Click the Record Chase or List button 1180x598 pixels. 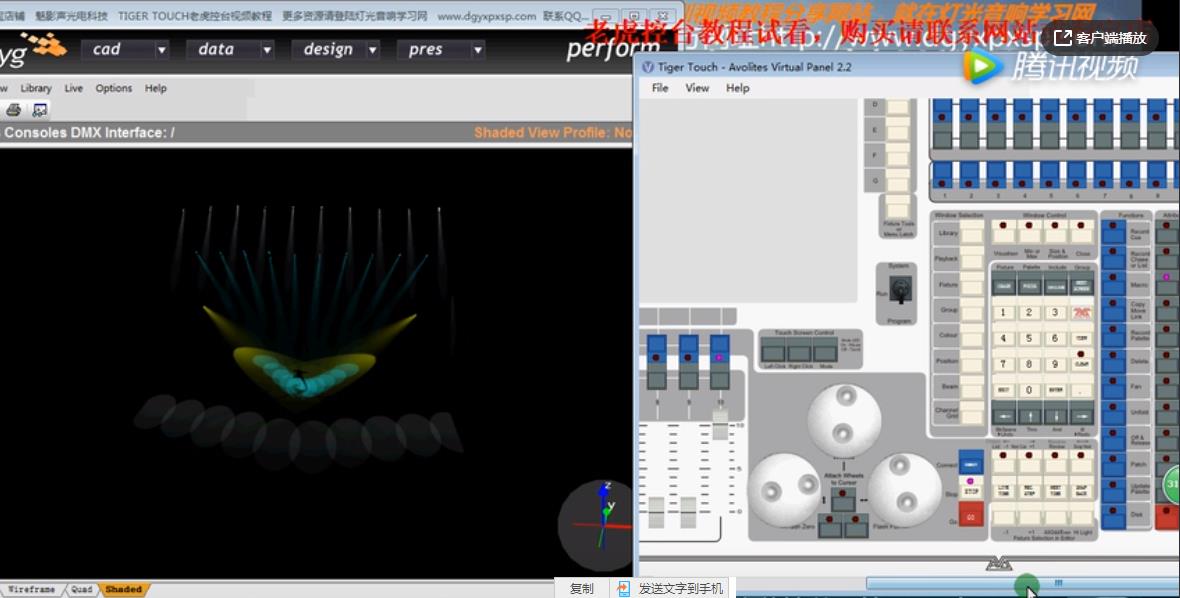click(x=1114, y=260)
